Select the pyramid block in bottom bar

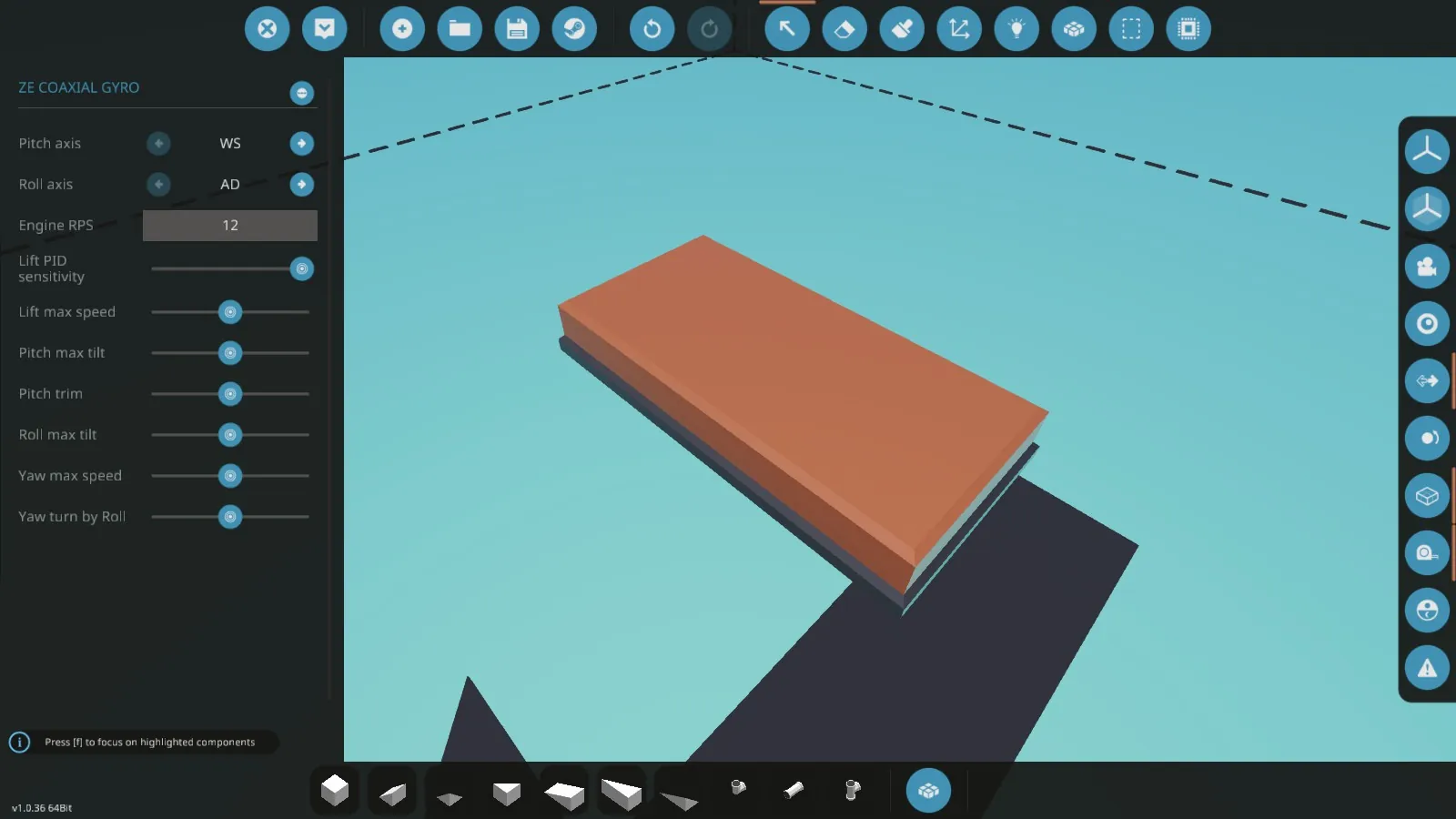[x=450, y=797]
